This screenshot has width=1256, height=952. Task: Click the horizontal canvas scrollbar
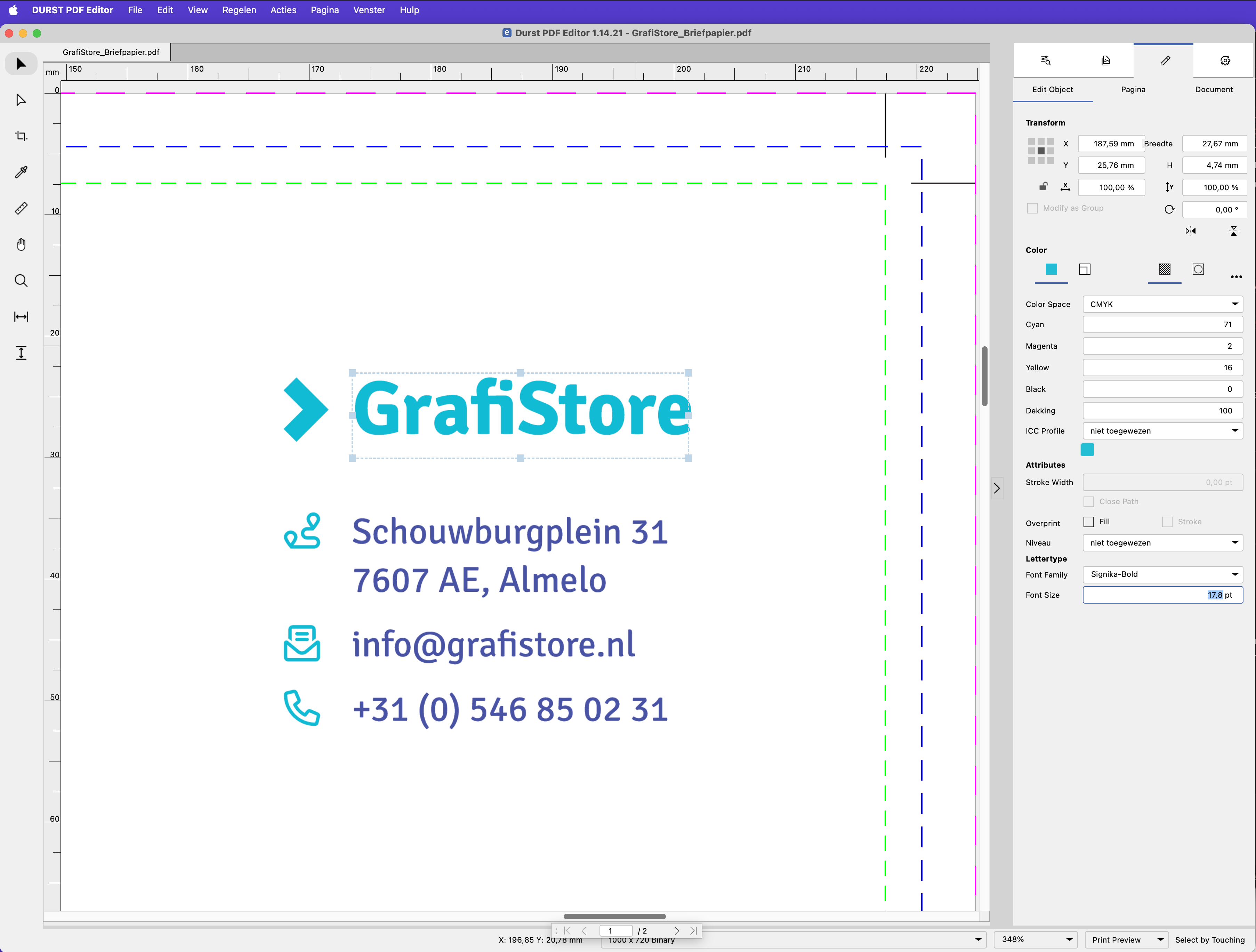(x=614, y=916)
